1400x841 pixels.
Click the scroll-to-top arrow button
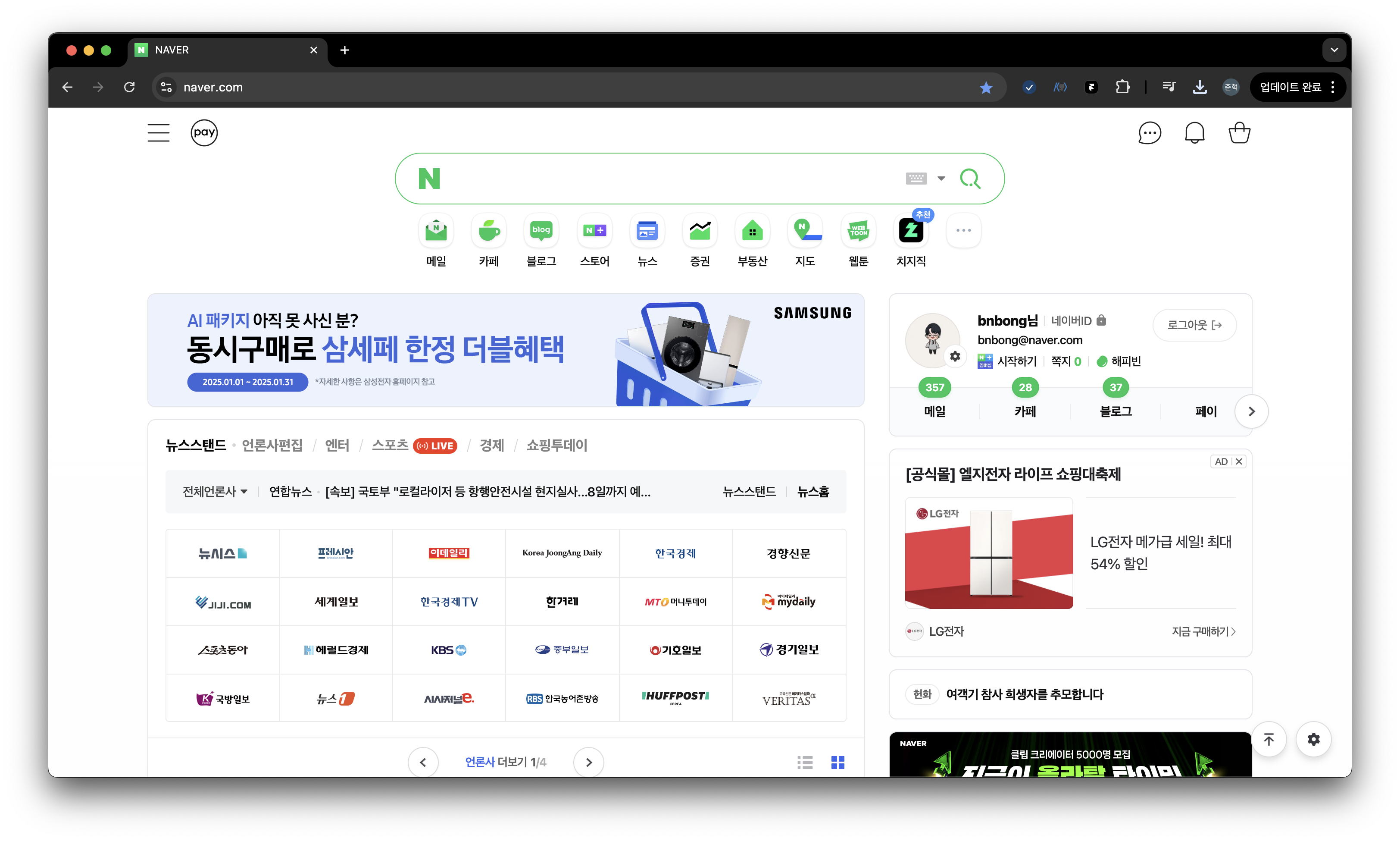pyautogui.click(x=1269, y=739)
